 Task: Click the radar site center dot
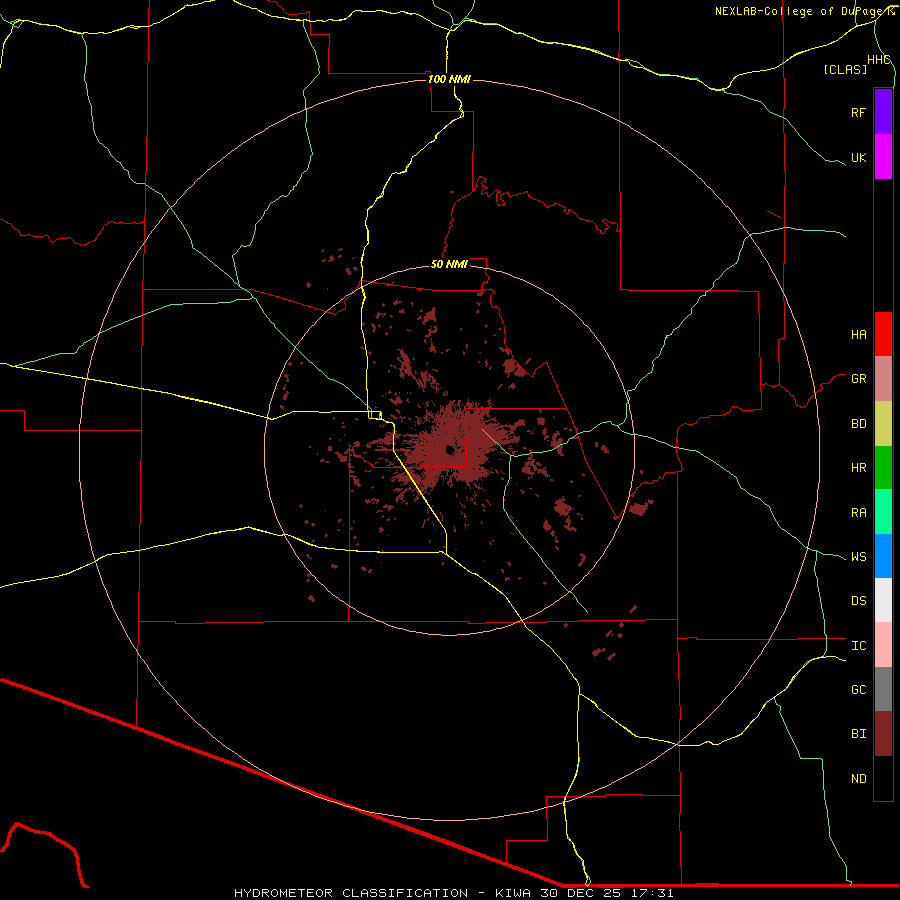pyautogui.click(x=449, y=450)
